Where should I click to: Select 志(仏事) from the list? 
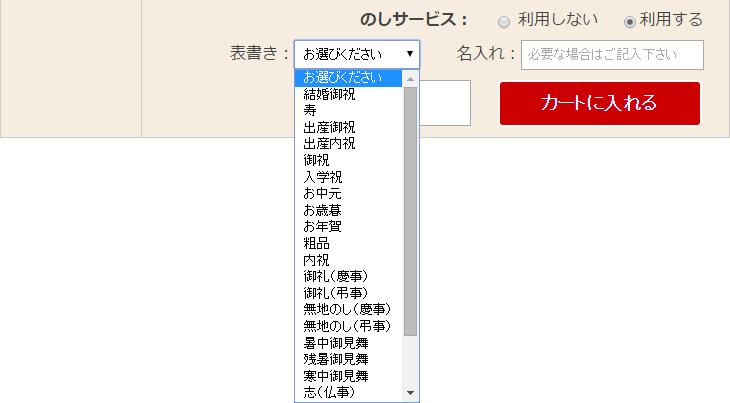(x=348, y=392)
